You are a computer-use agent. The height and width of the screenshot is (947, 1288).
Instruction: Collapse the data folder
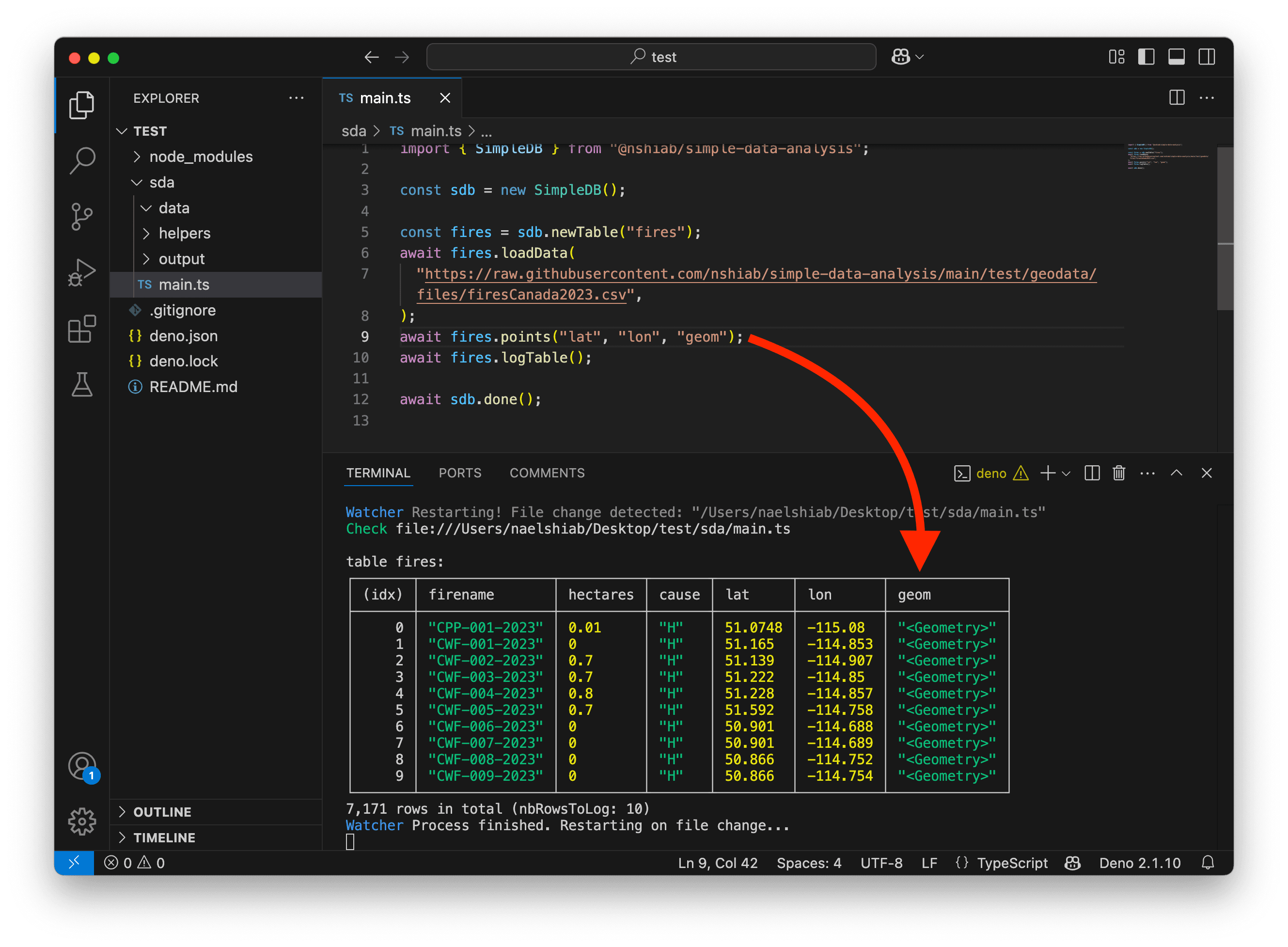point(216,208)
